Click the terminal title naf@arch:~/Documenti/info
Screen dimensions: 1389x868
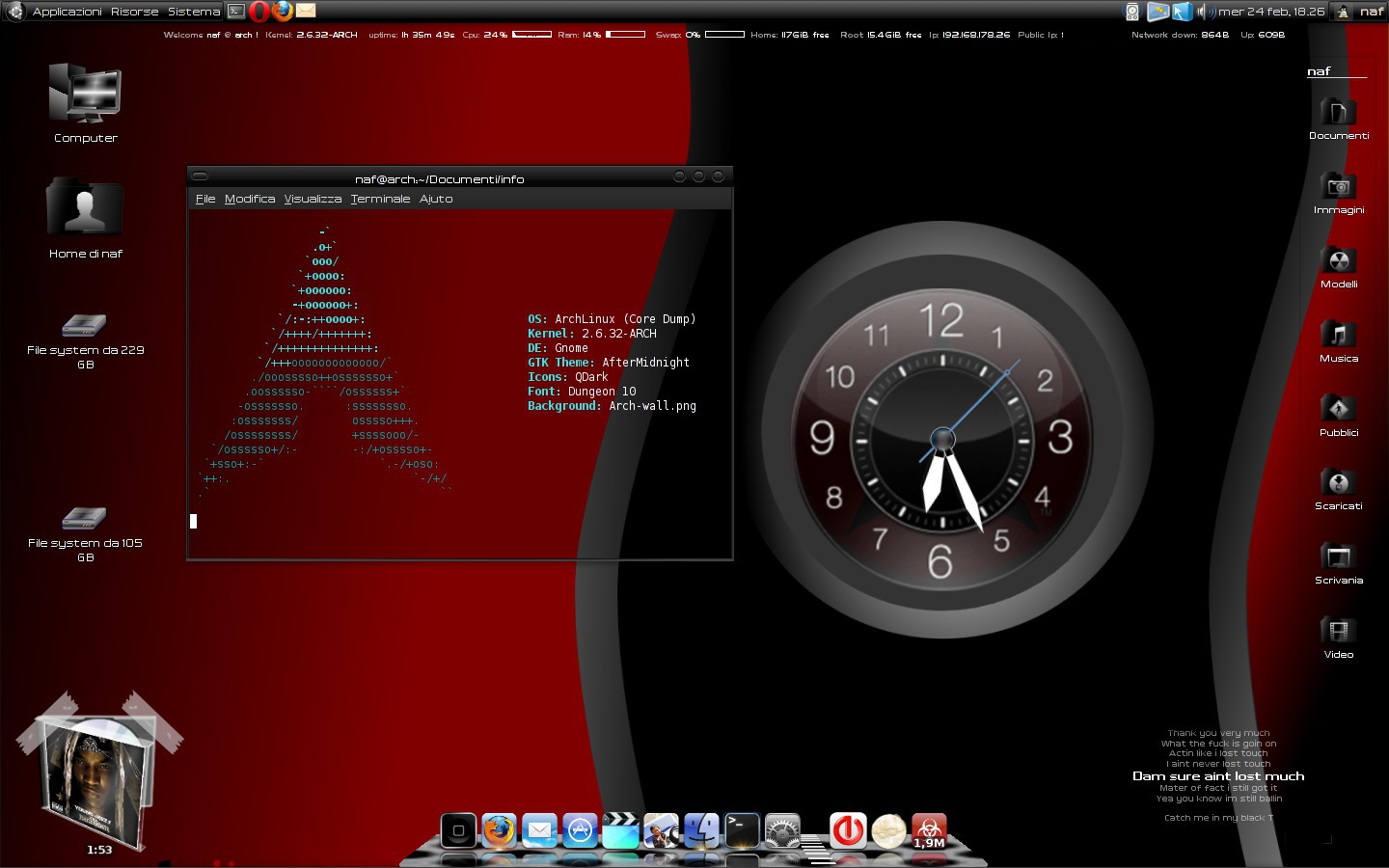(440, 178)
